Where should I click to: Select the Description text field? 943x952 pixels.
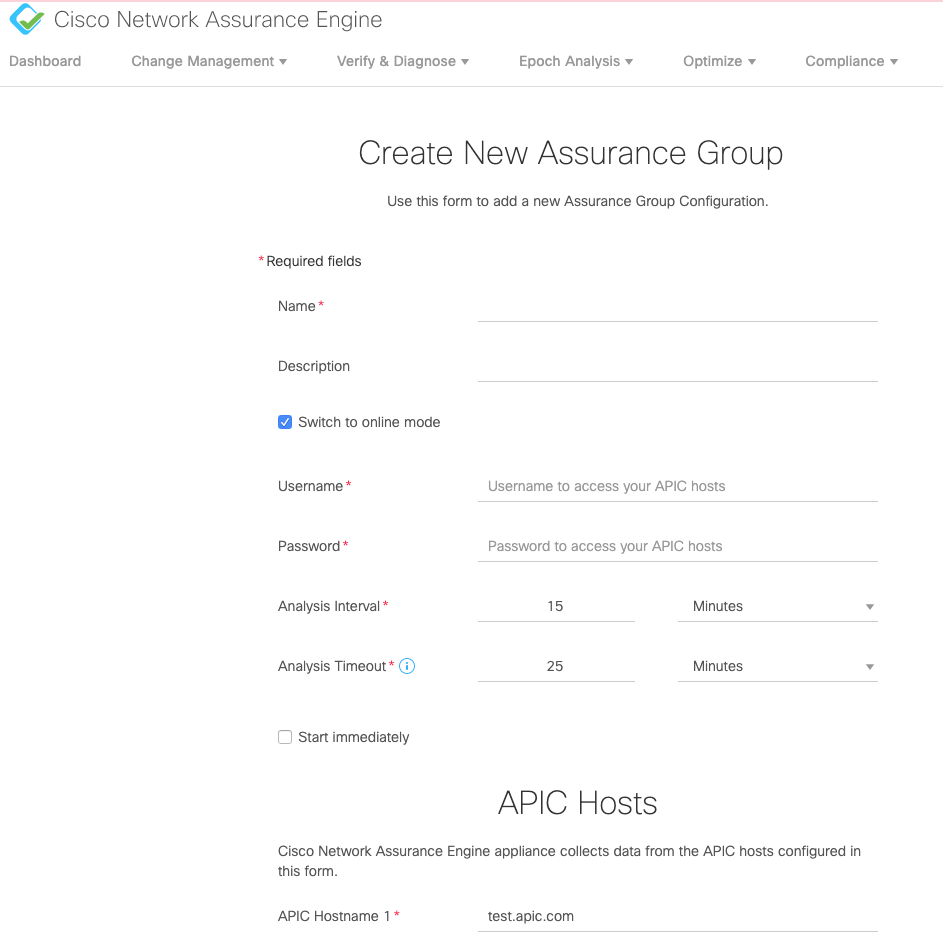pyautogui.click(x=677, y=370)
